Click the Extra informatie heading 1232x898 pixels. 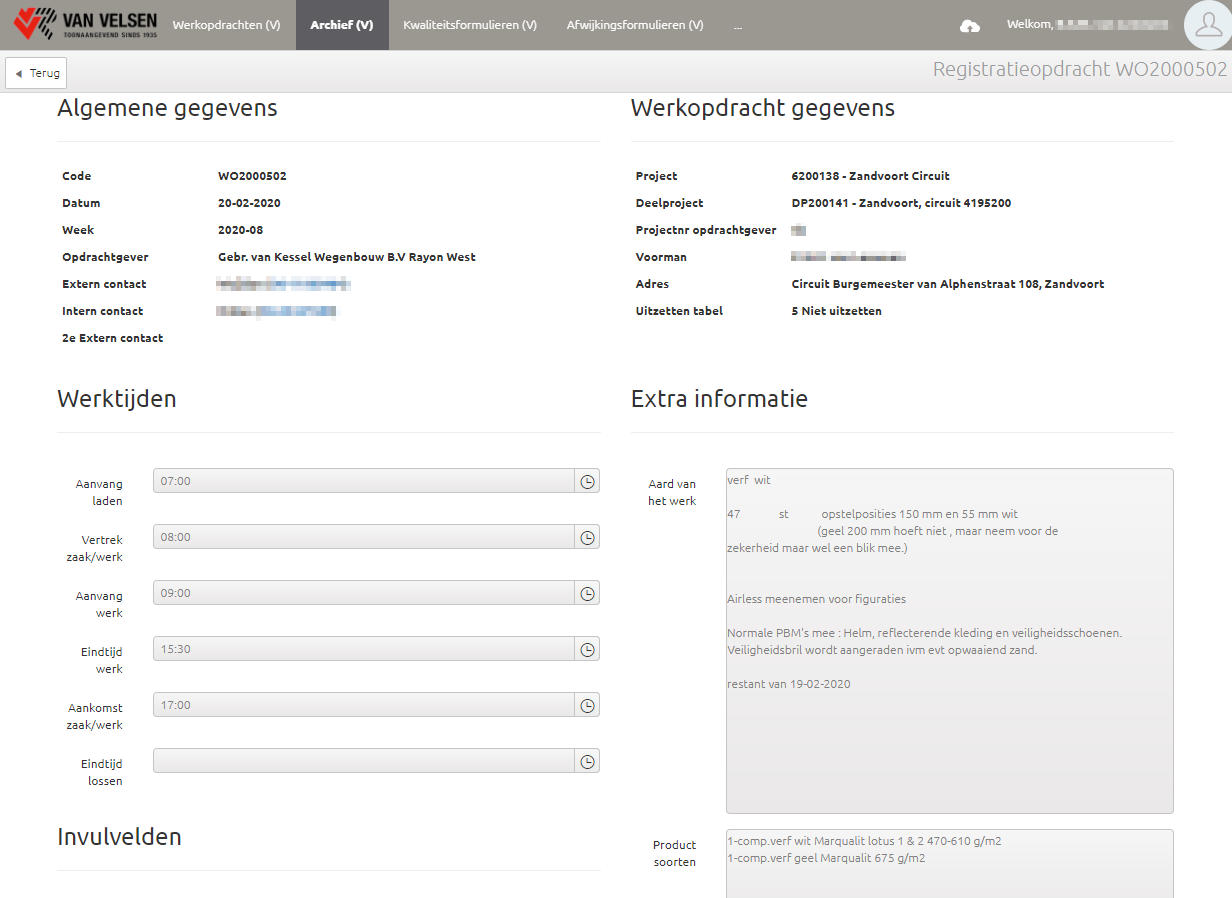coord(719,399)
